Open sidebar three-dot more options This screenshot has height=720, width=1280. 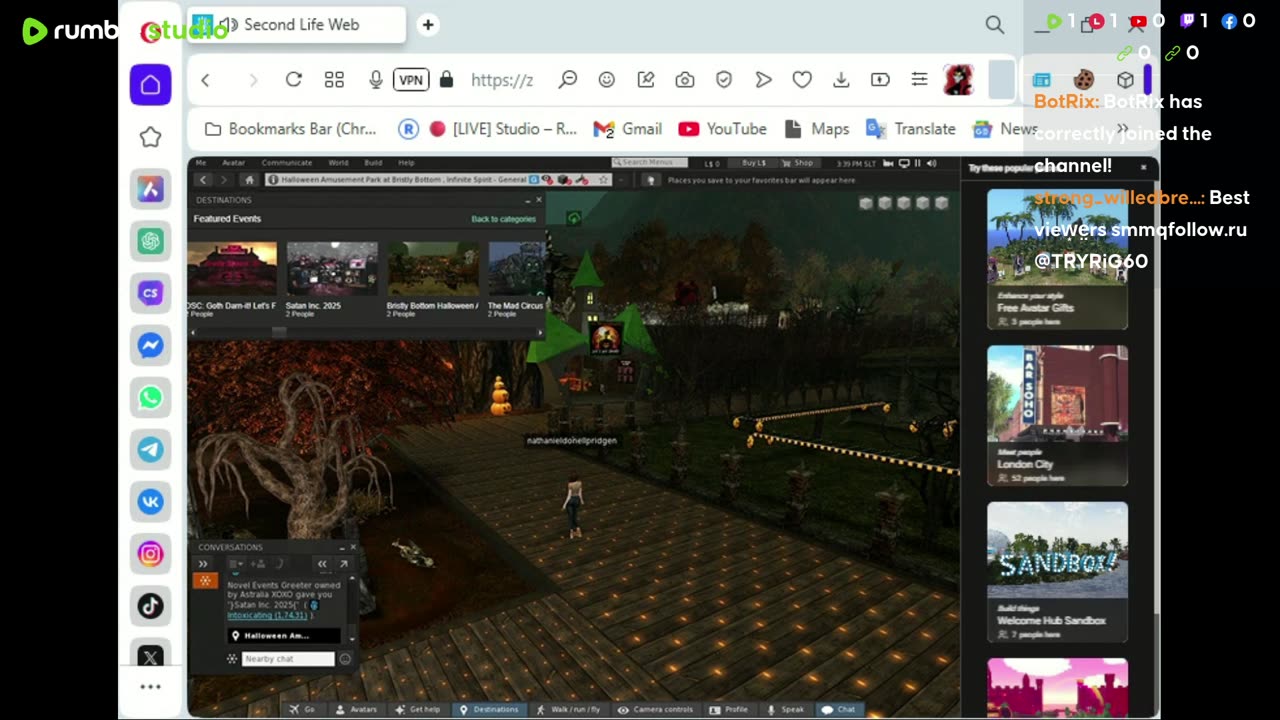[x=150, y=687]
